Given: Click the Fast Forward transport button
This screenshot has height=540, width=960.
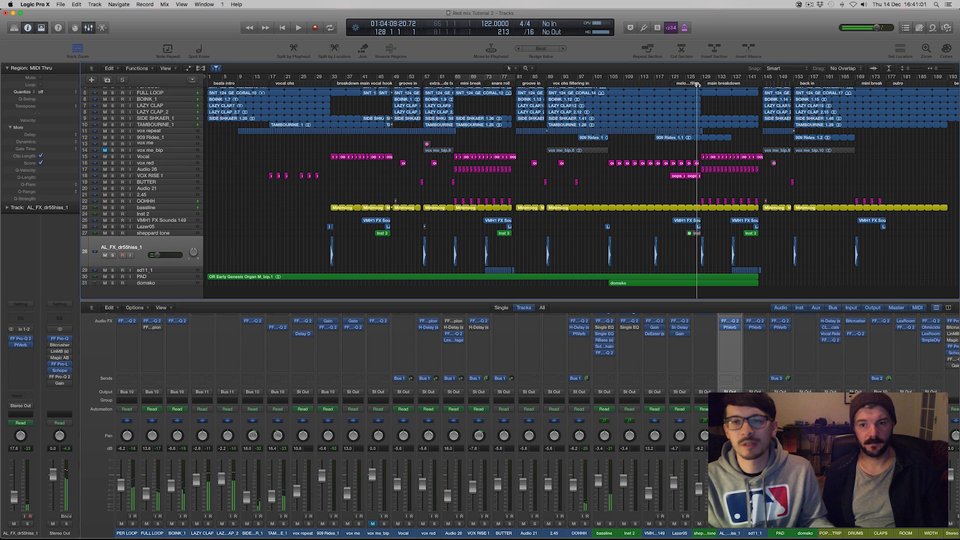Looking at the screenshot, I should tap(265, 28).
